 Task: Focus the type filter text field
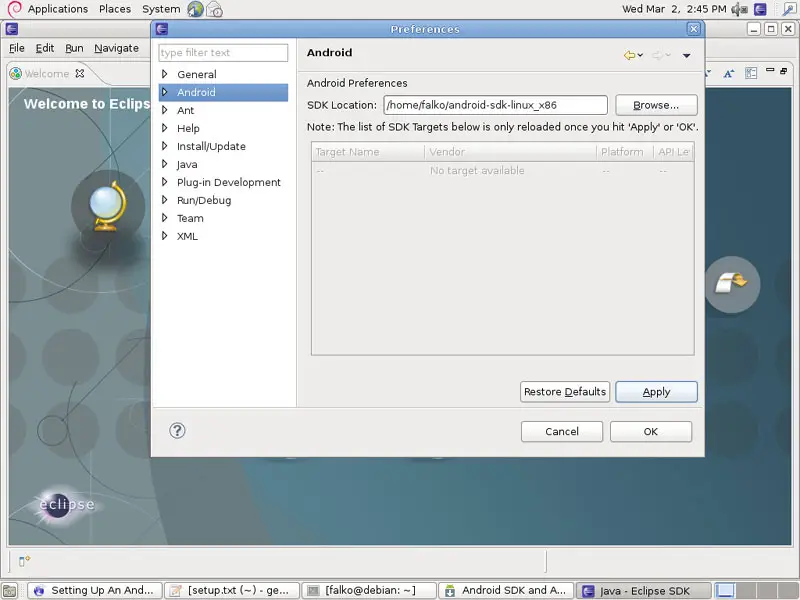pos(223,53)
